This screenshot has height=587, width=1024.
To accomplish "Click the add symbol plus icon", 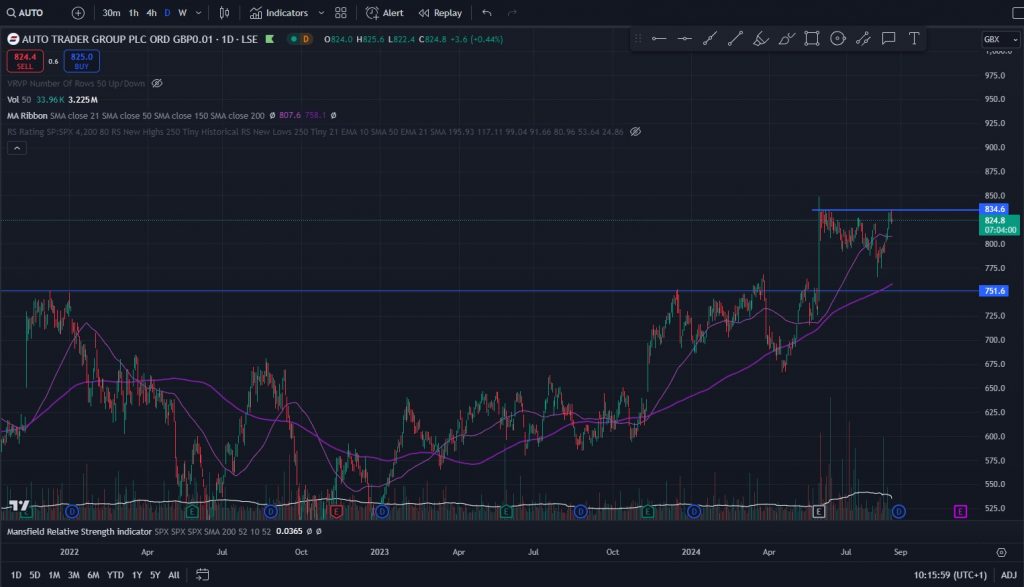I will pos(78,13).
